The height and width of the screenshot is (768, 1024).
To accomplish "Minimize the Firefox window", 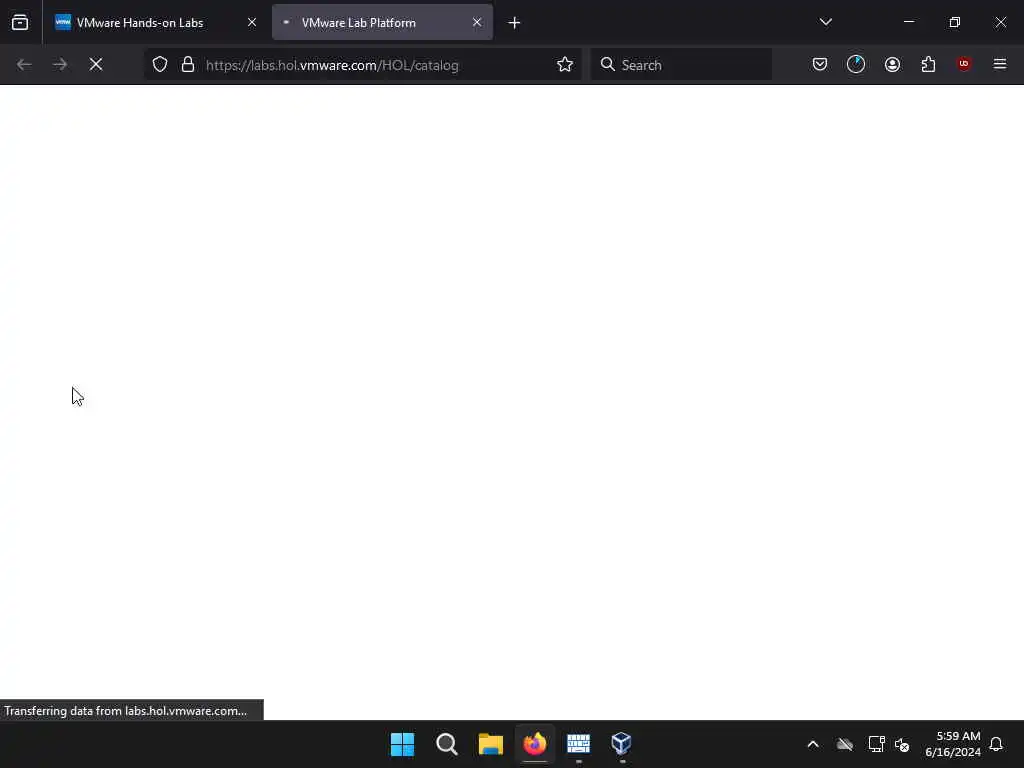I will (x=908, y=22).
